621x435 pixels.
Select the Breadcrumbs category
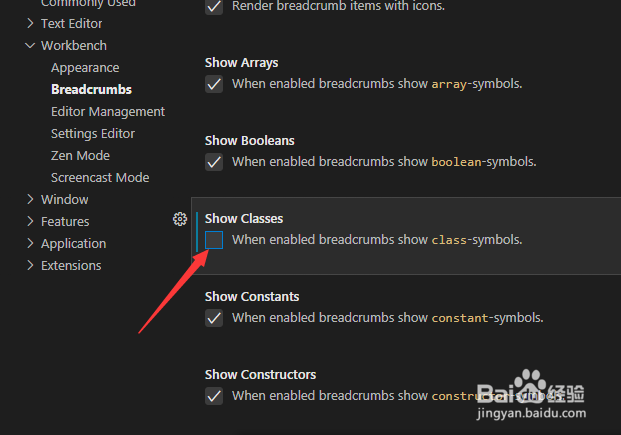[91, 90]
